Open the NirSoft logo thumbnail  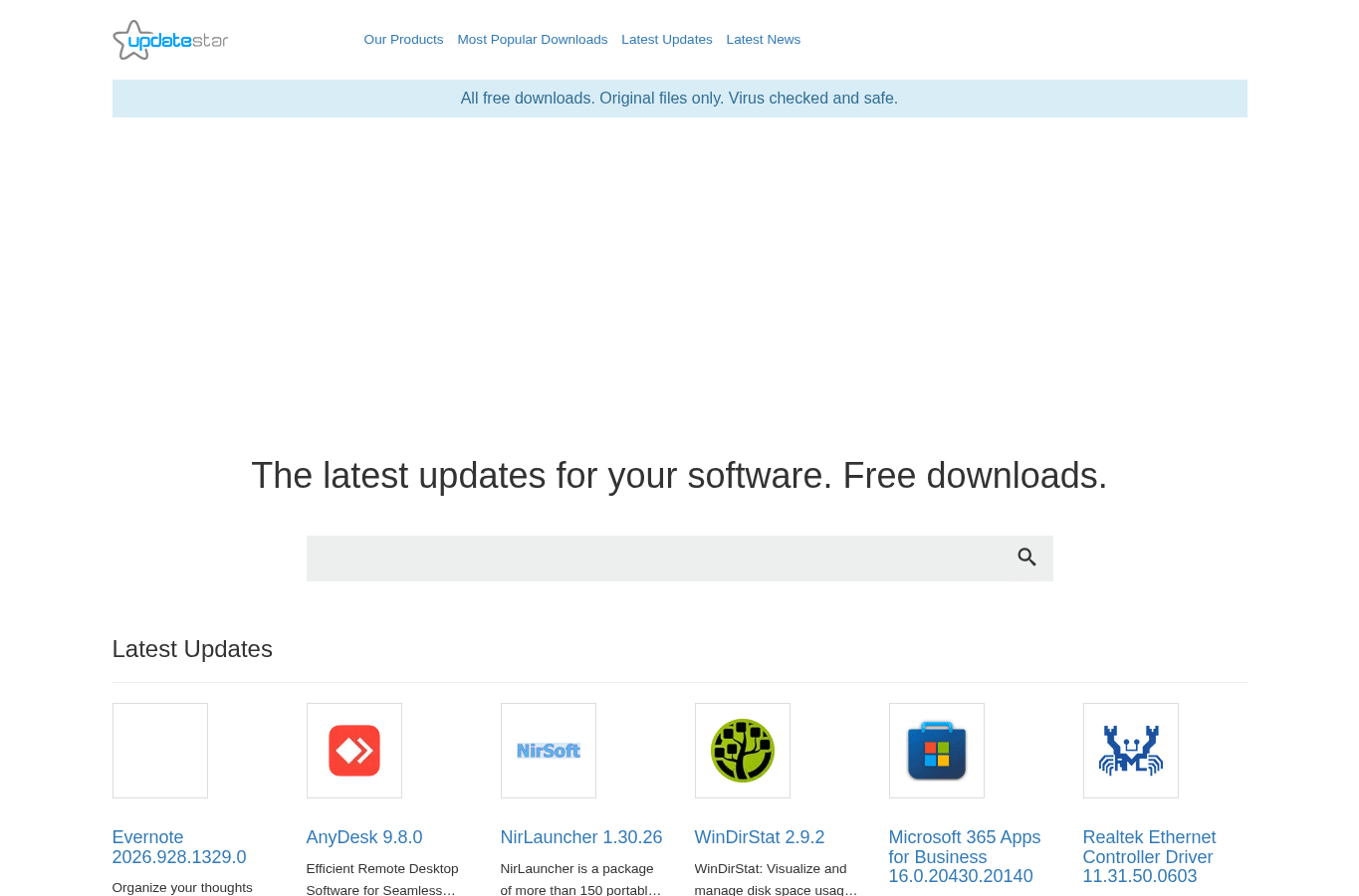coord(549,751)
